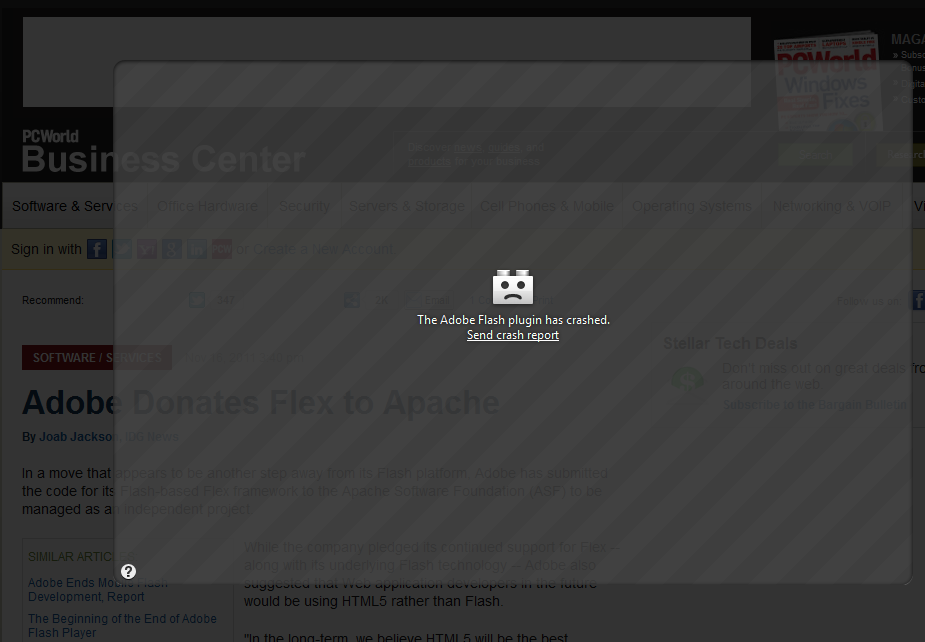This screenshot has height=642, width=925.
Task: Sign in with the Facebook icon
Action: 97,249
